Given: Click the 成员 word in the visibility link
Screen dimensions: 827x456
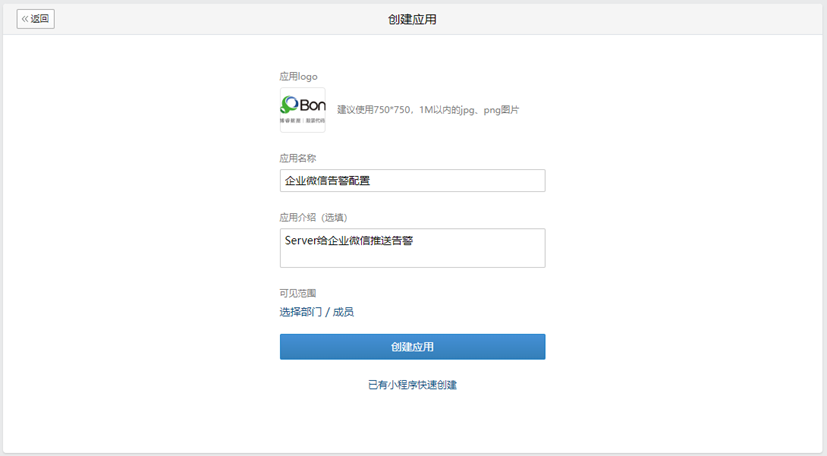Looking at the screenshot, I should point(343,312).
